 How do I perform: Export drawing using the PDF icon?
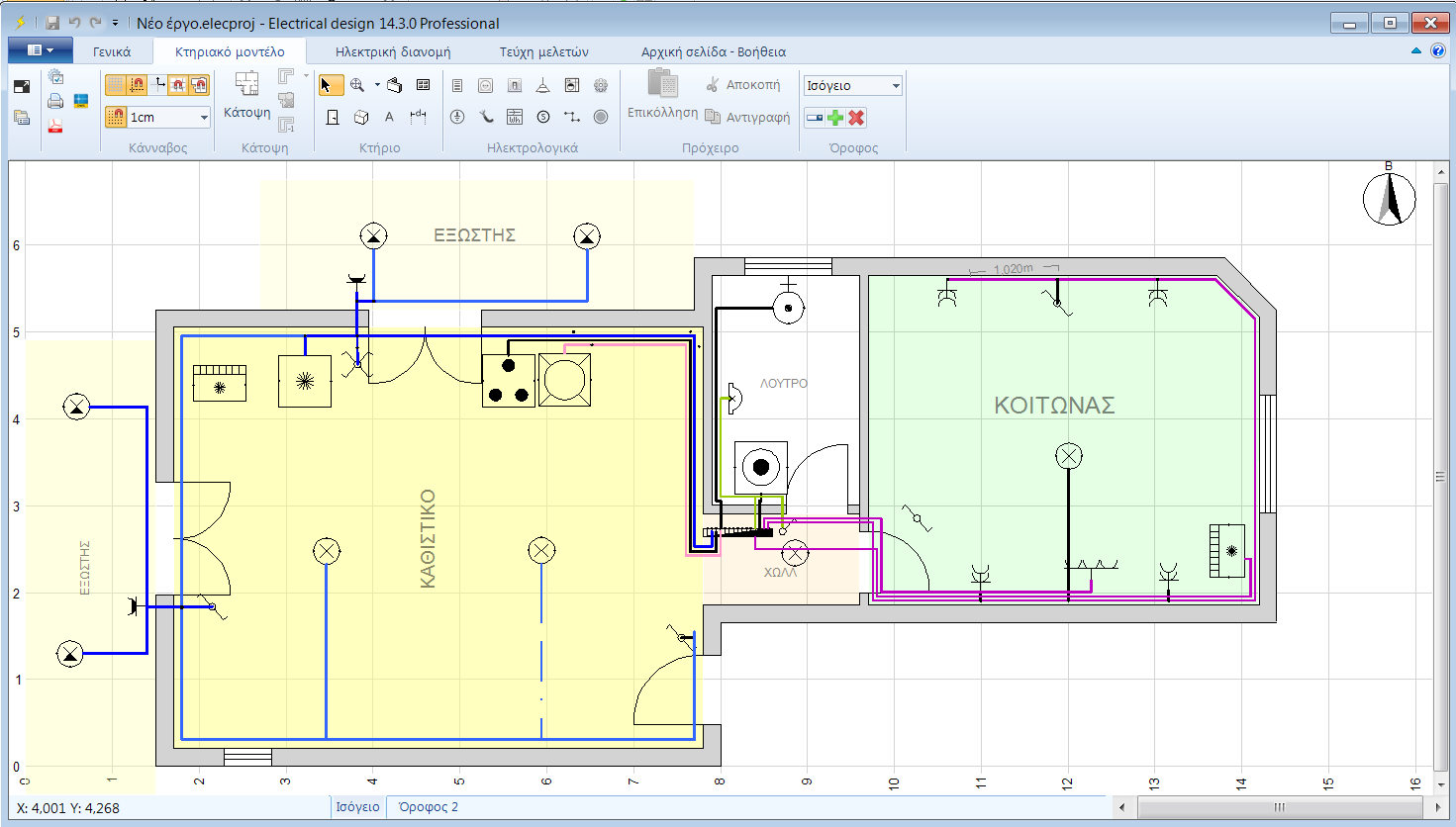point(55,125)
